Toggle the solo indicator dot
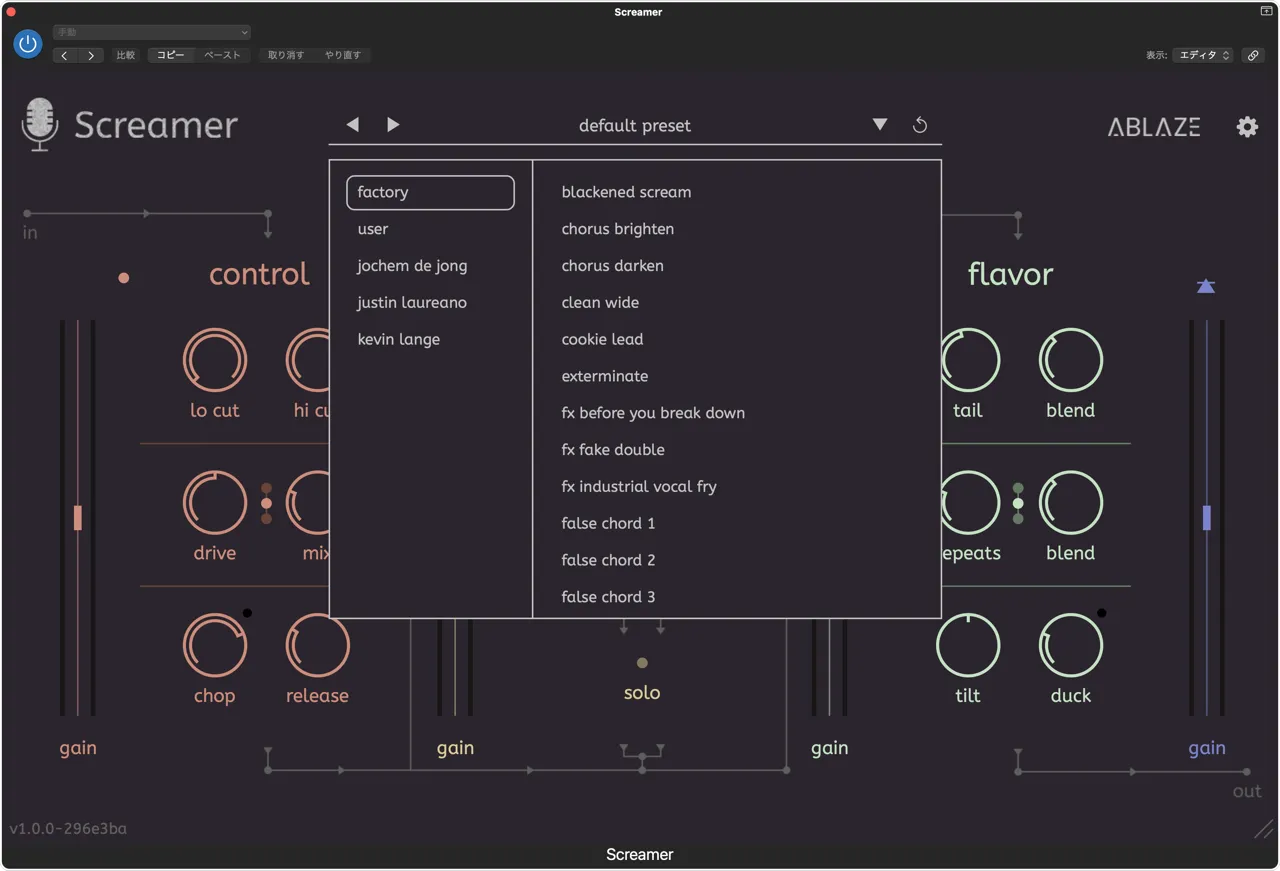 (642, 663)
